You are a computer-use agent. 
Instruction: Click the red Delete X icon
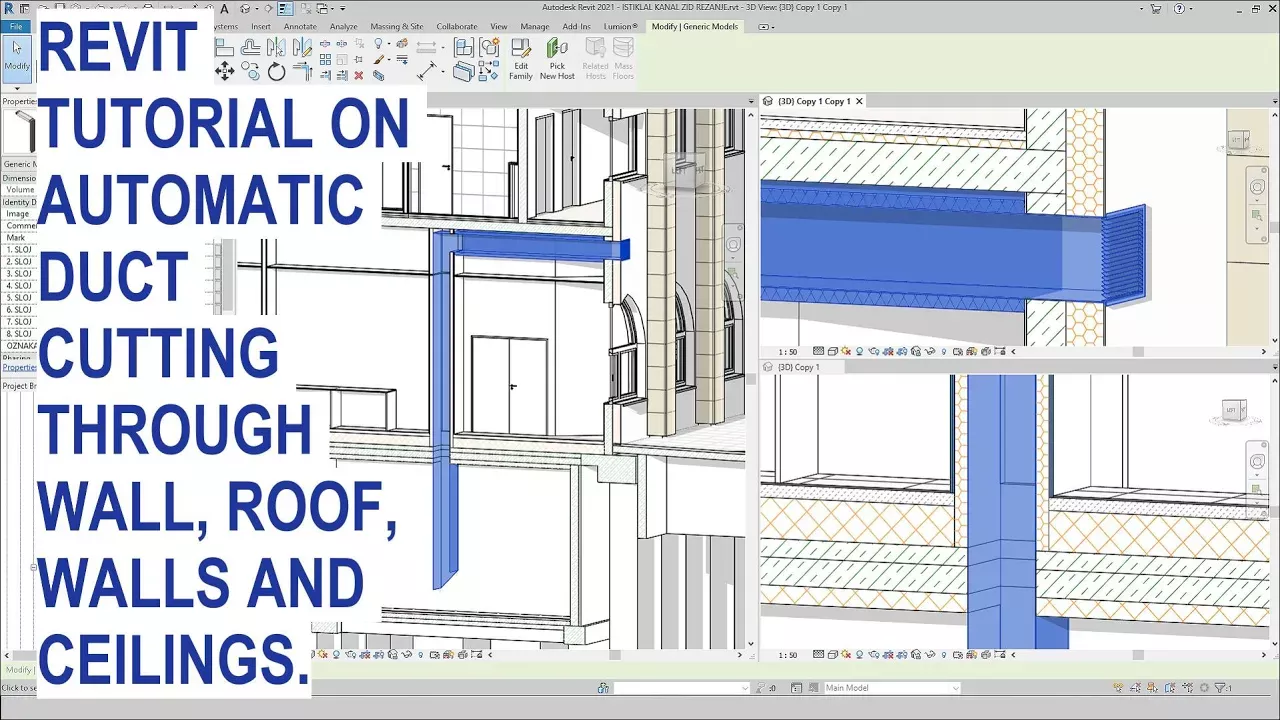359,75
